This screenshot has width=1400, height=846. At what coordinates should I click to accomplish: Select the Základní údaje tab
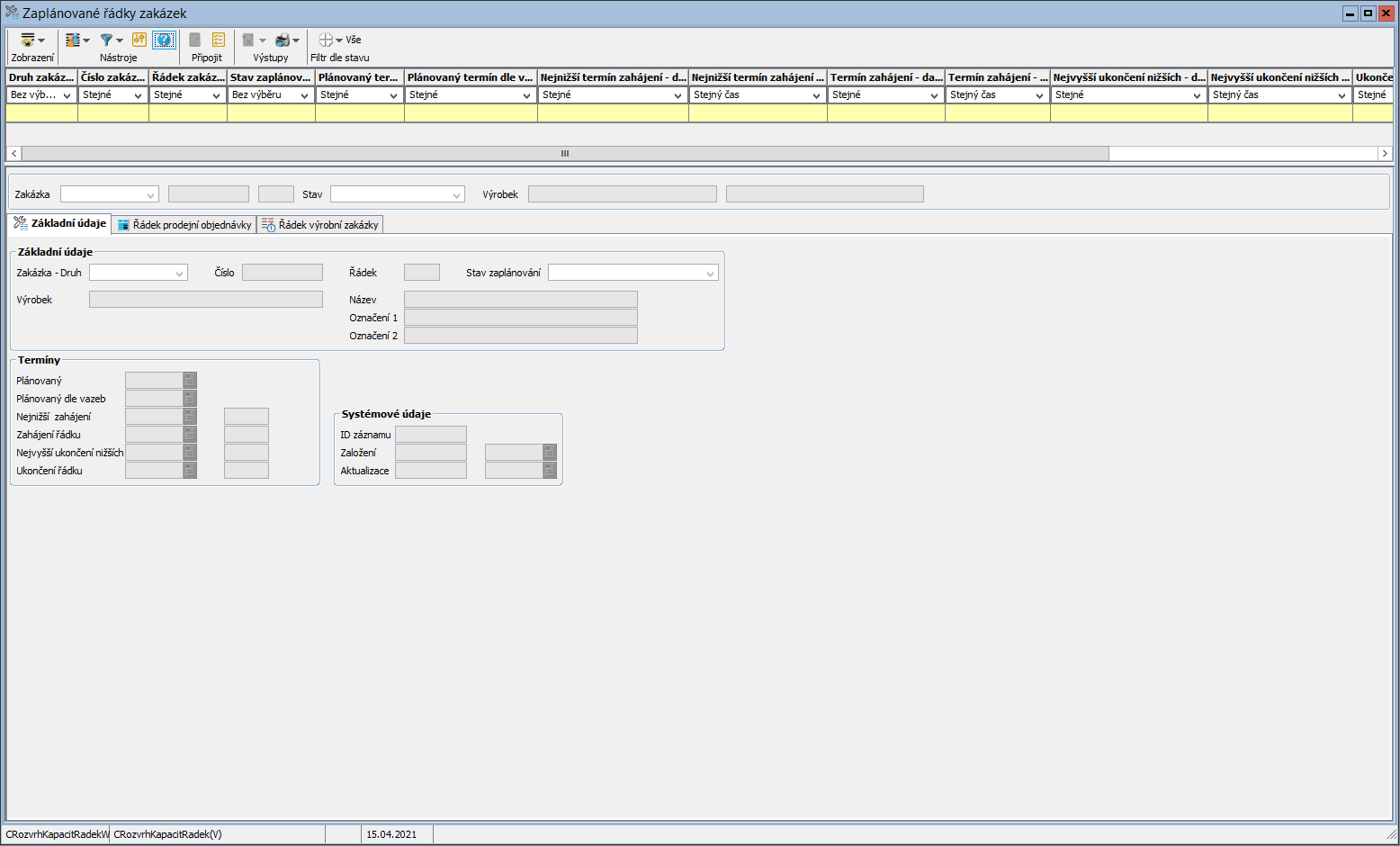pos(60,223)
